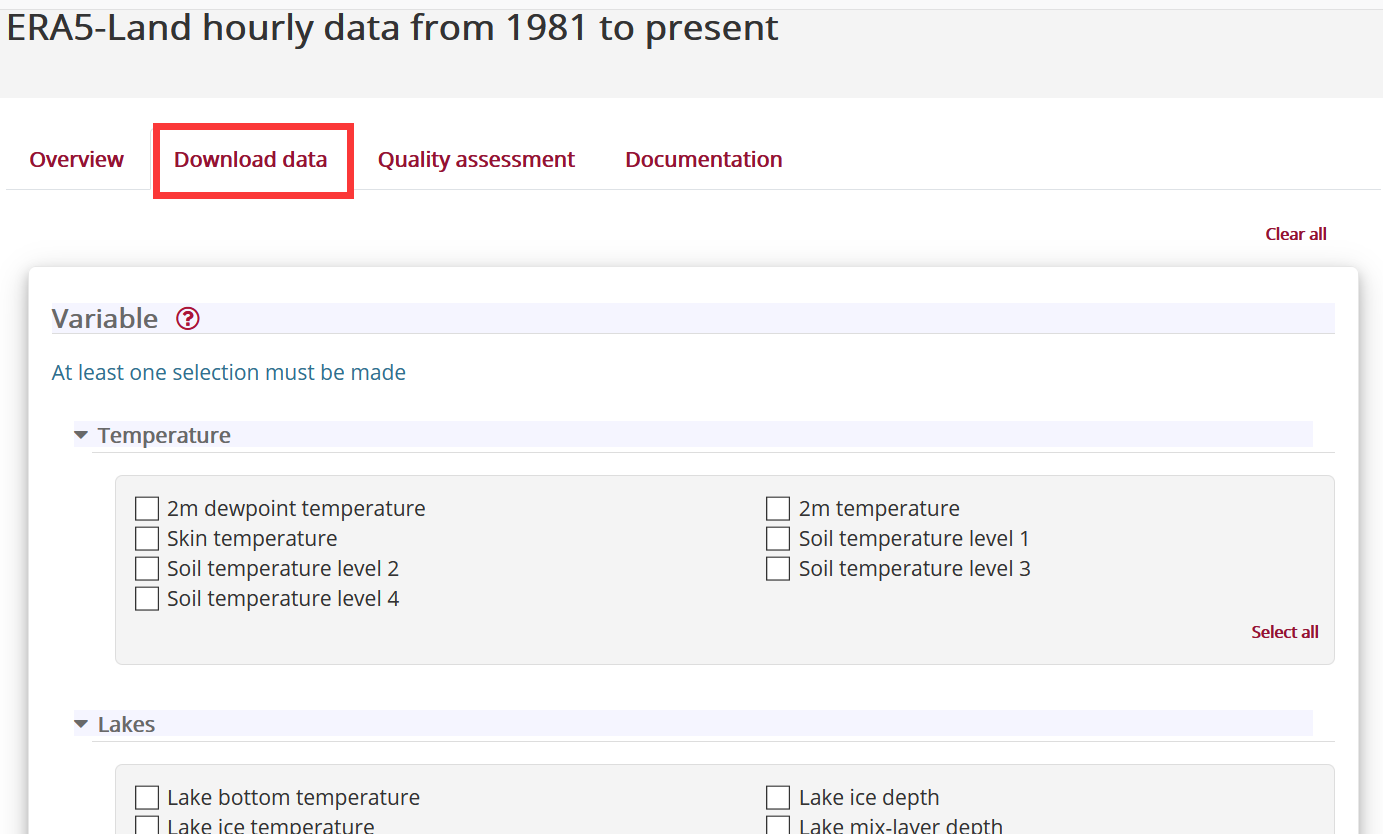Toggle Soil temperature level 2 checkbox
Viewport: 1383px width, 834px height.
point(147,569)
